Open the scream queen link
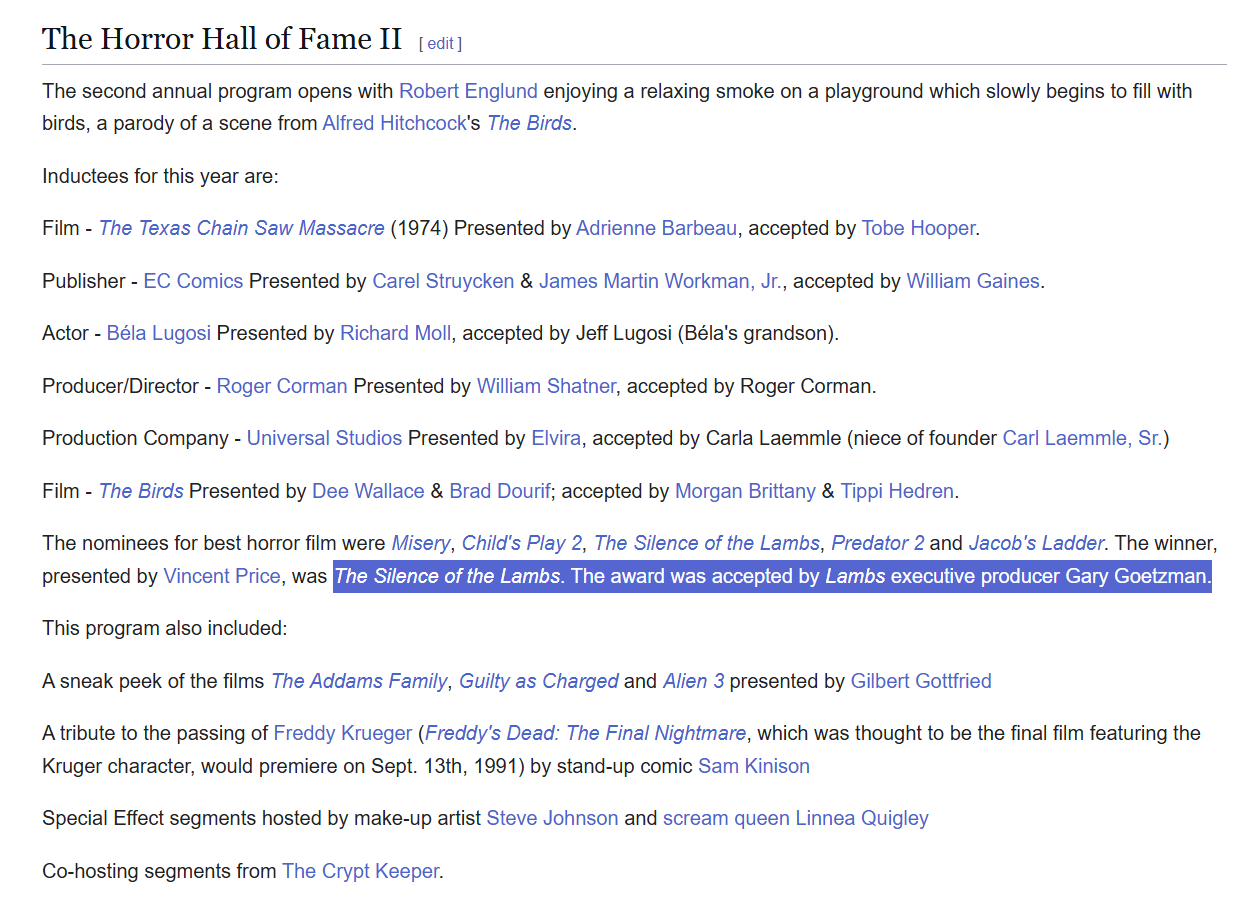 tap(726, 818)
